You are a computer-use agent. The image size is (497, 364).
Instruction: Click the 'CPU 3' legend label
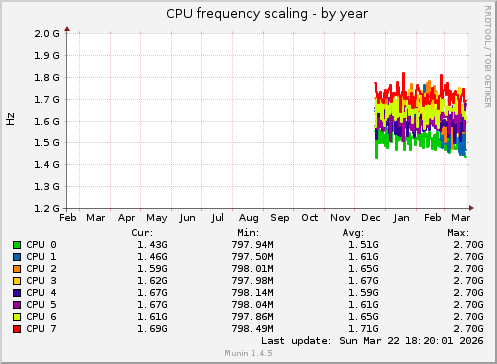pos(41,281)
